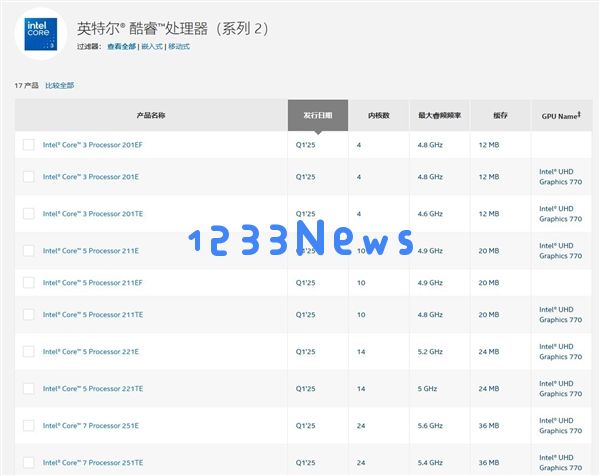The height and width of the screenshot is (476, 600).
Task: Click the 4.6 GHz frequency cell
Action: 430,214
